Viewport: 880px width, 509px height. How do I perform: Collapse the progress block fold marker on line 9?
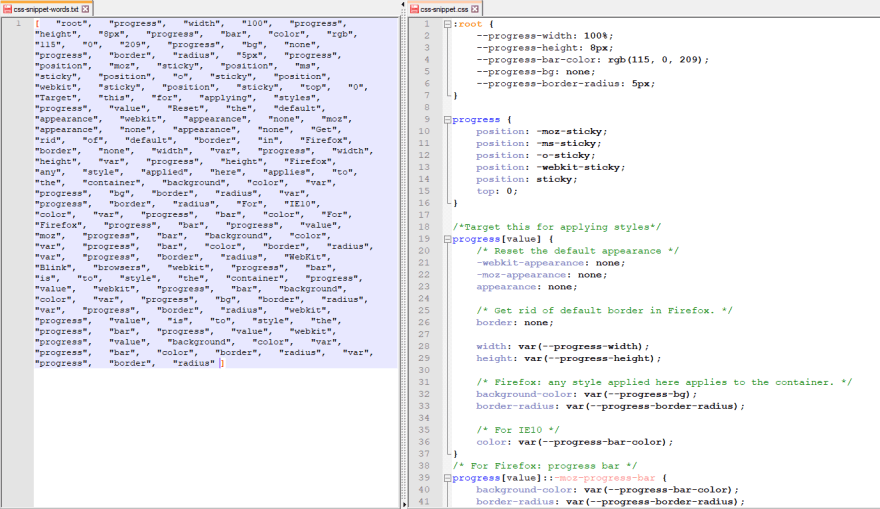tap(447, 120)
